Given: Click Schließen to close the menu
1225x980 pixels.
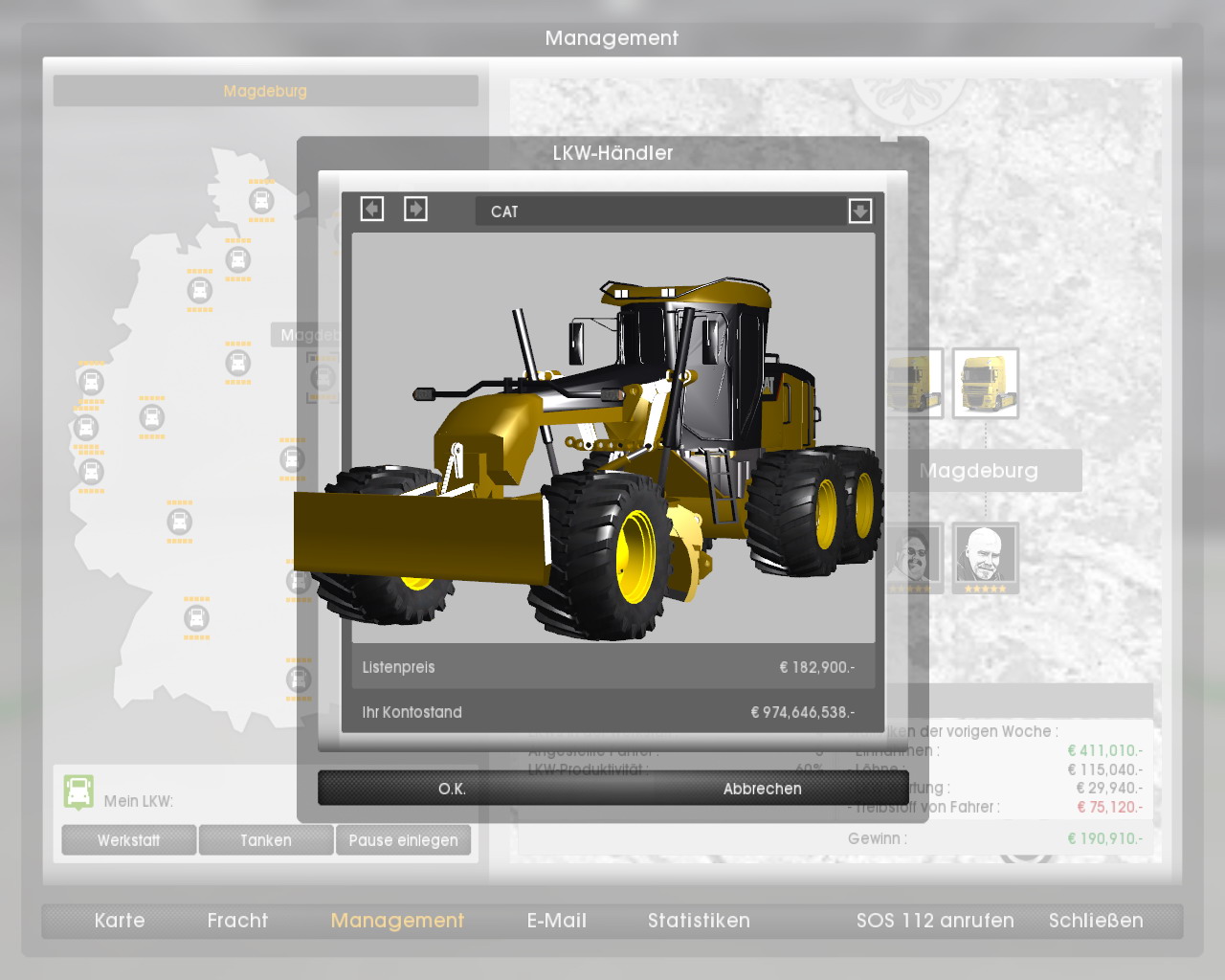Looking at the screenshot, I should (1096, 921).
